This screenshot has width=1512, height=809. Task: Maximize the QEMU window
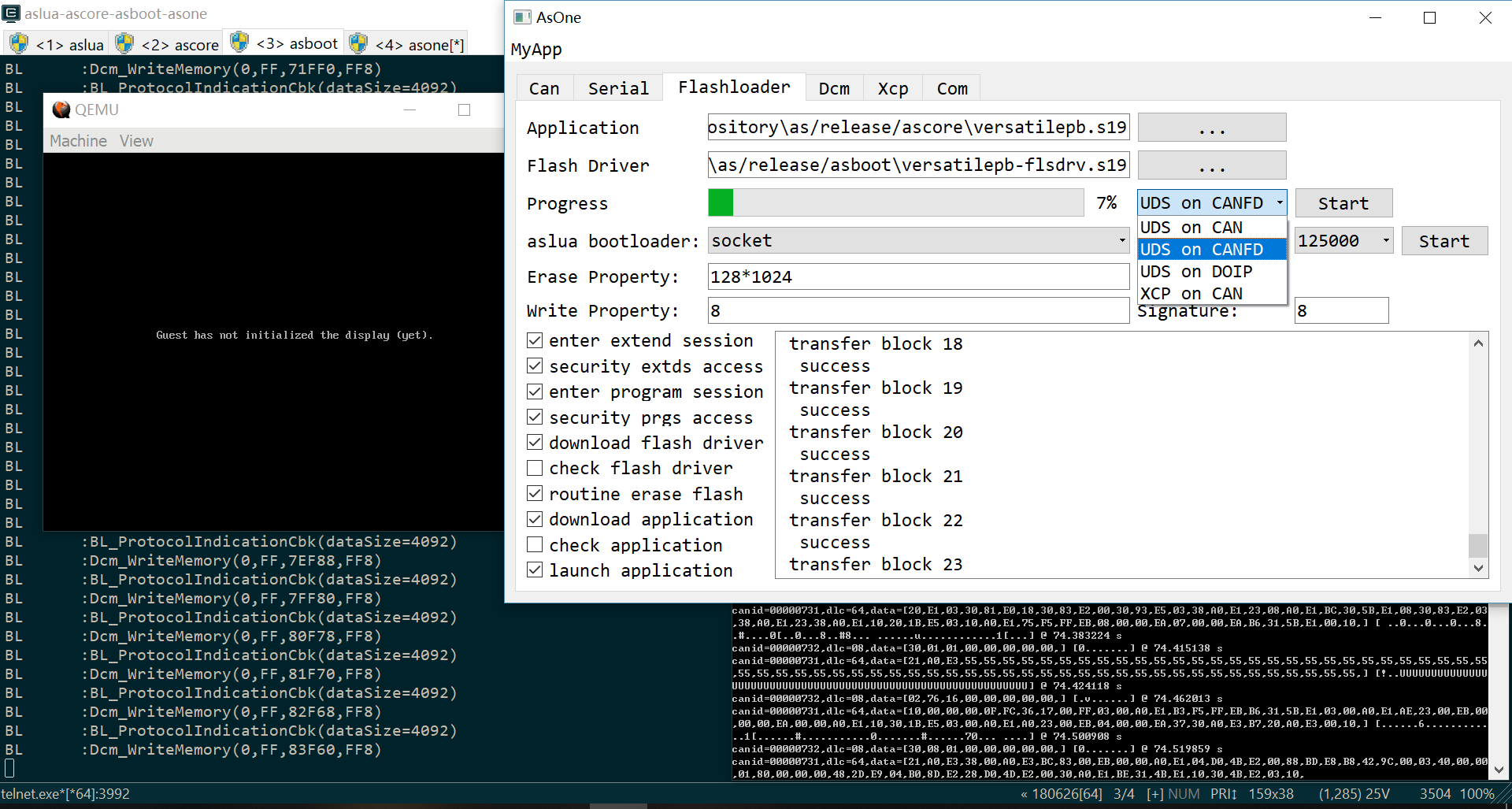[465, 109]
